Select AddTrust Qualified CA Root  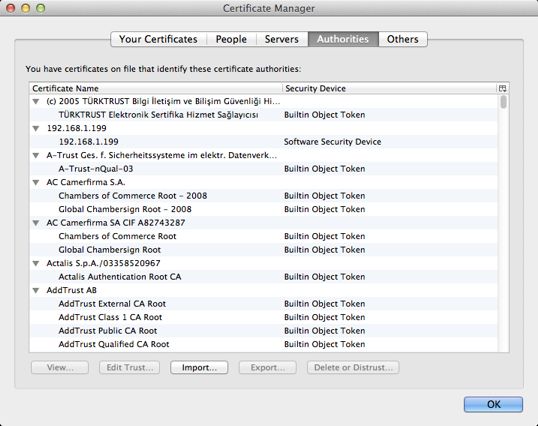coord(264,344)
